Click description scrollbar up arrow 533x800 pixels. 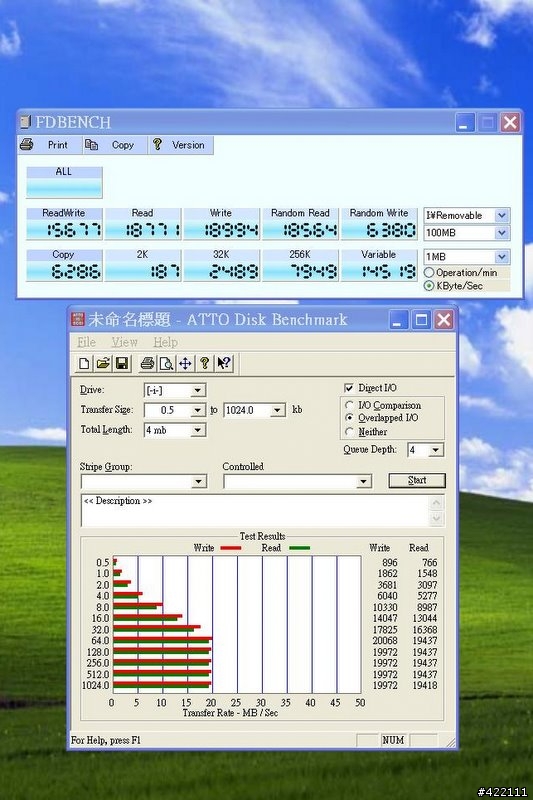(x=437, y=503)
